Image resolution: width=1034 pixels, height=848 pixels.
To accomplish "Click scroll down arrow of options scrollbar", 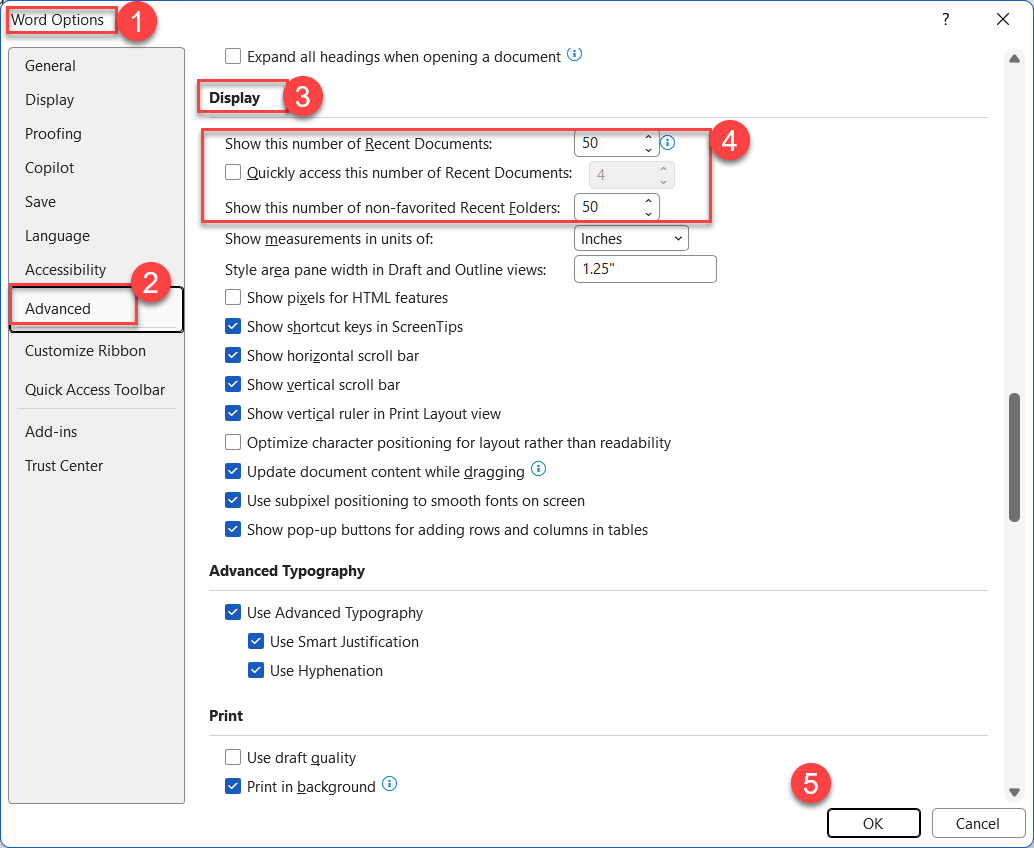I will 1014,792.
